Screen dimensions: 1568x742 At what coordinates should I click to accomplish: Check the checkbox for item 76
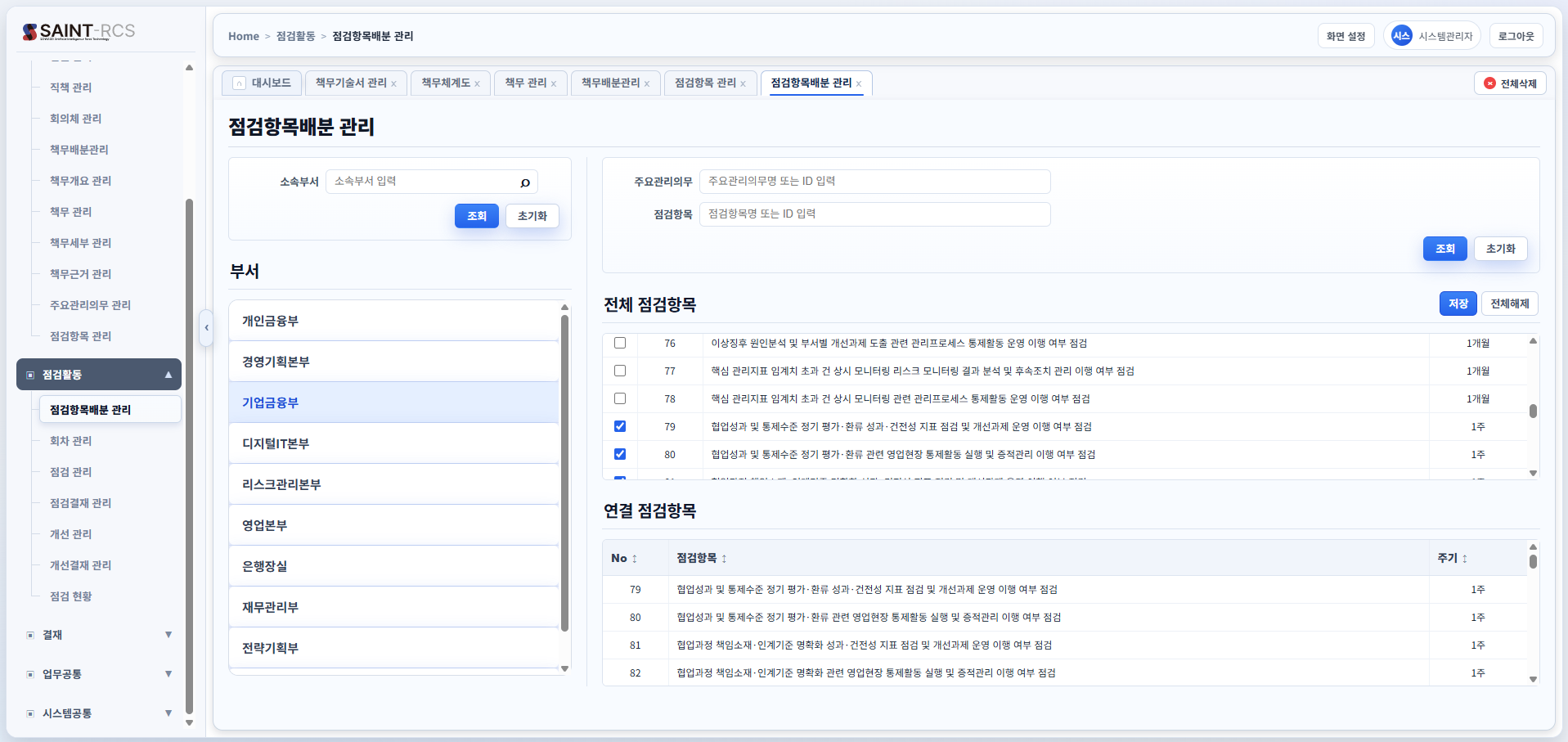point(620,344)
